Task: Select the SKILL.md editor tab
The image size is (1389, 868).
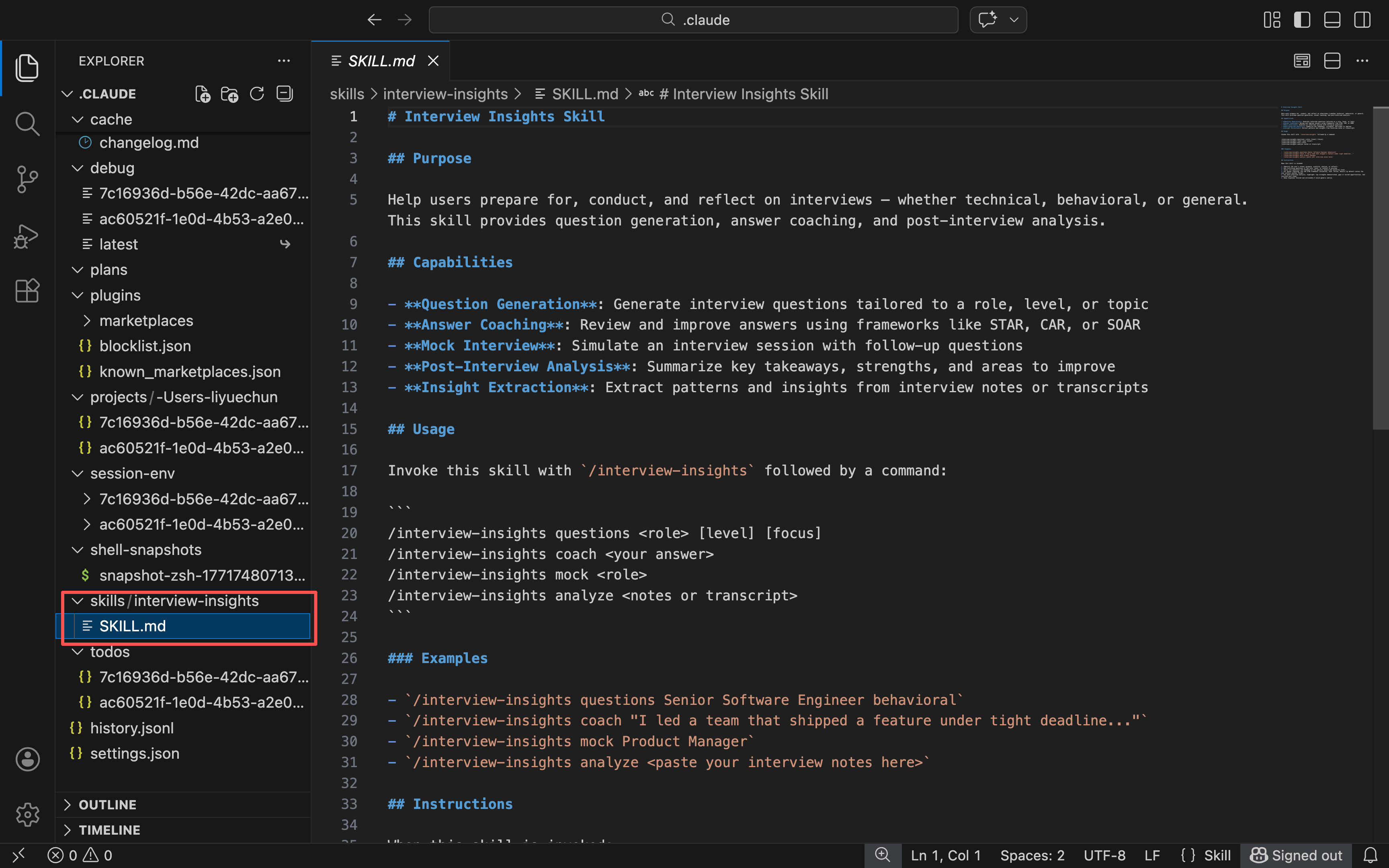Action: 381,61
